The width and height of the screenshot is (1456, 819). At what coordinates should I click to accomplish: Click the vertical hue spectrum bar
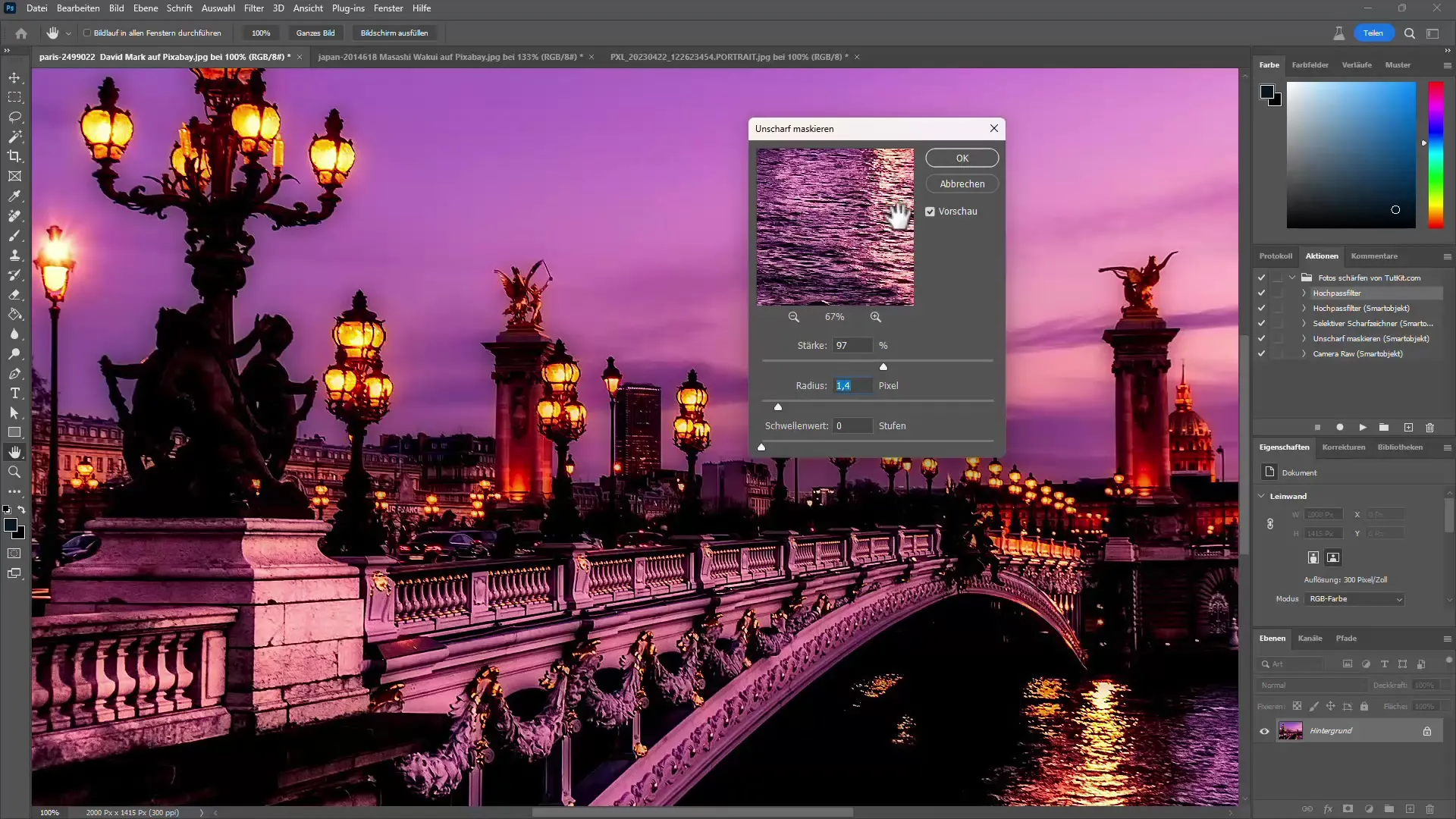pyautogui.click(x=1436, y=155)
